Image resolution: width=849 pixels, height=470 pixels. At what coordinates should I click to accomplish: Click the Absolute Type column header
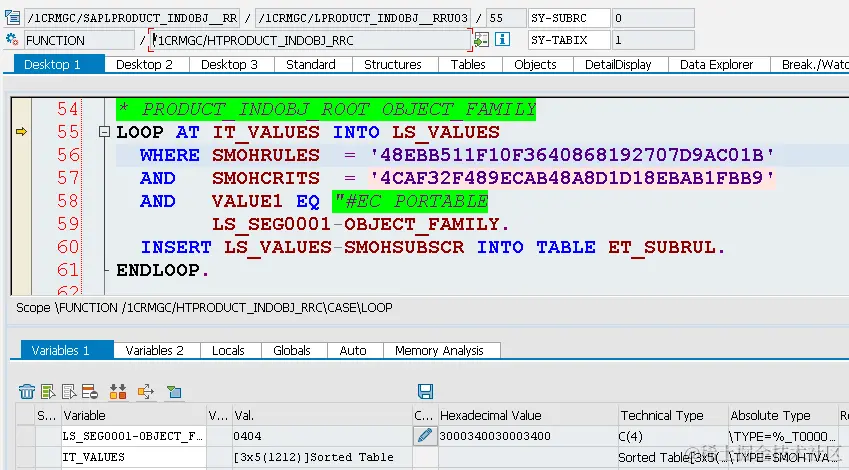pos(783,415)
